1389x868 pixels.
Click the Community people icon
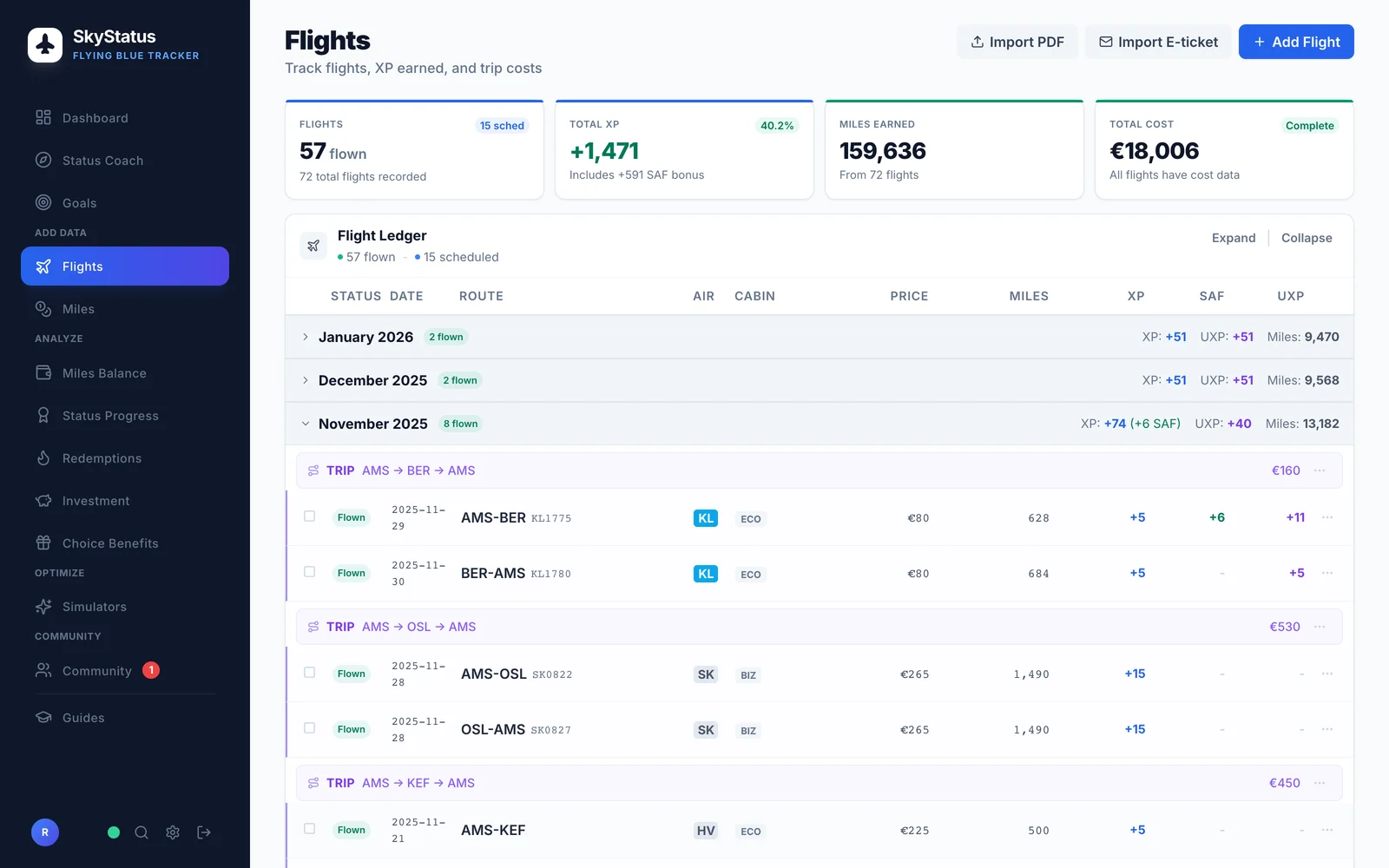pos(43,671)
